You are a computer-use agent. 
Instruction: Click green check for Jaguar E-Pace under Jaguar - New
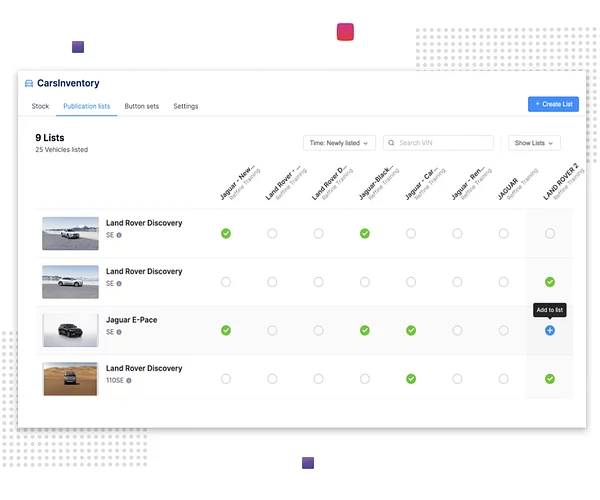click(226, 330)
